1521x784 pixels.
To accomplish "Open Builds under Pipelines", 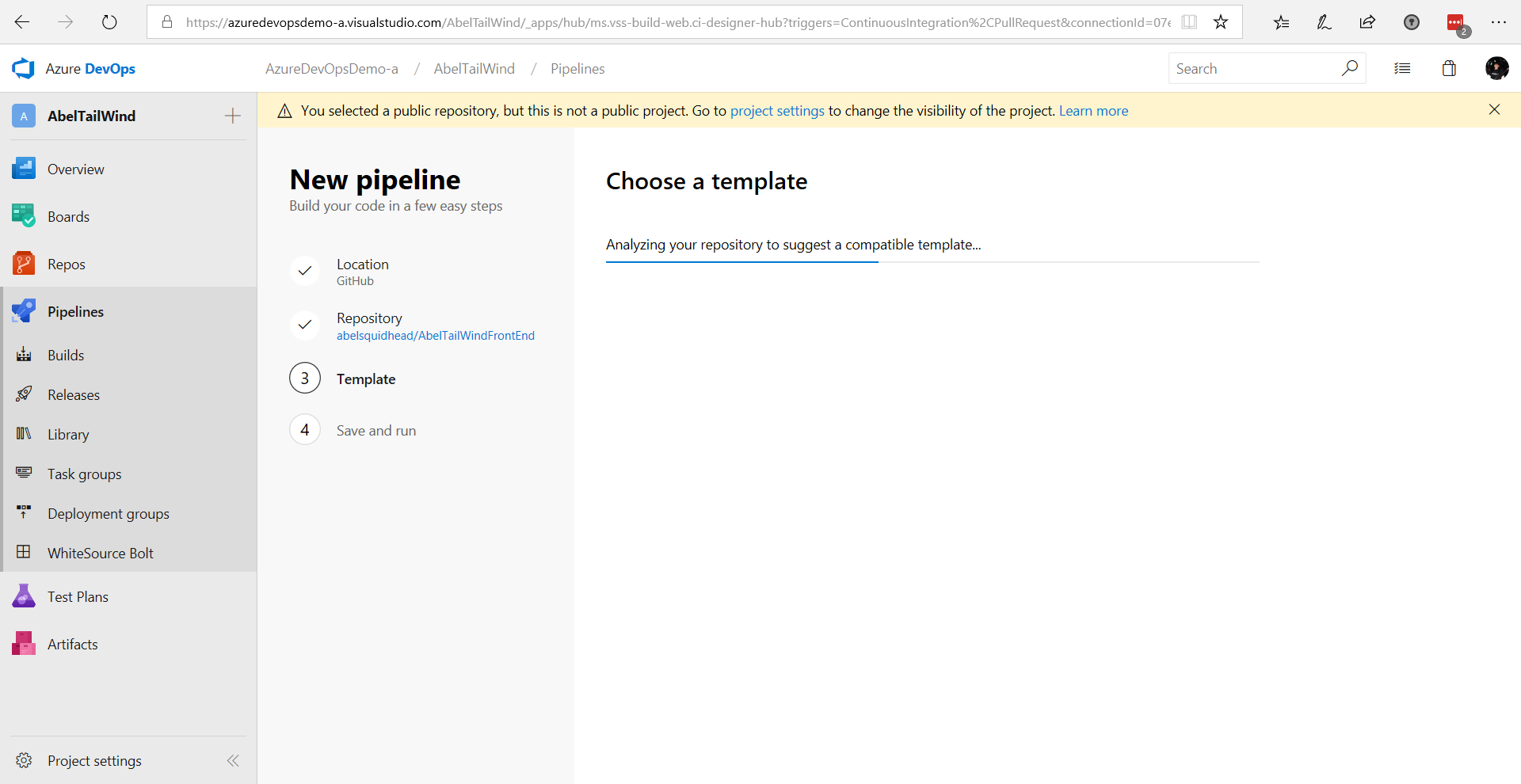I will coord(128,355).
